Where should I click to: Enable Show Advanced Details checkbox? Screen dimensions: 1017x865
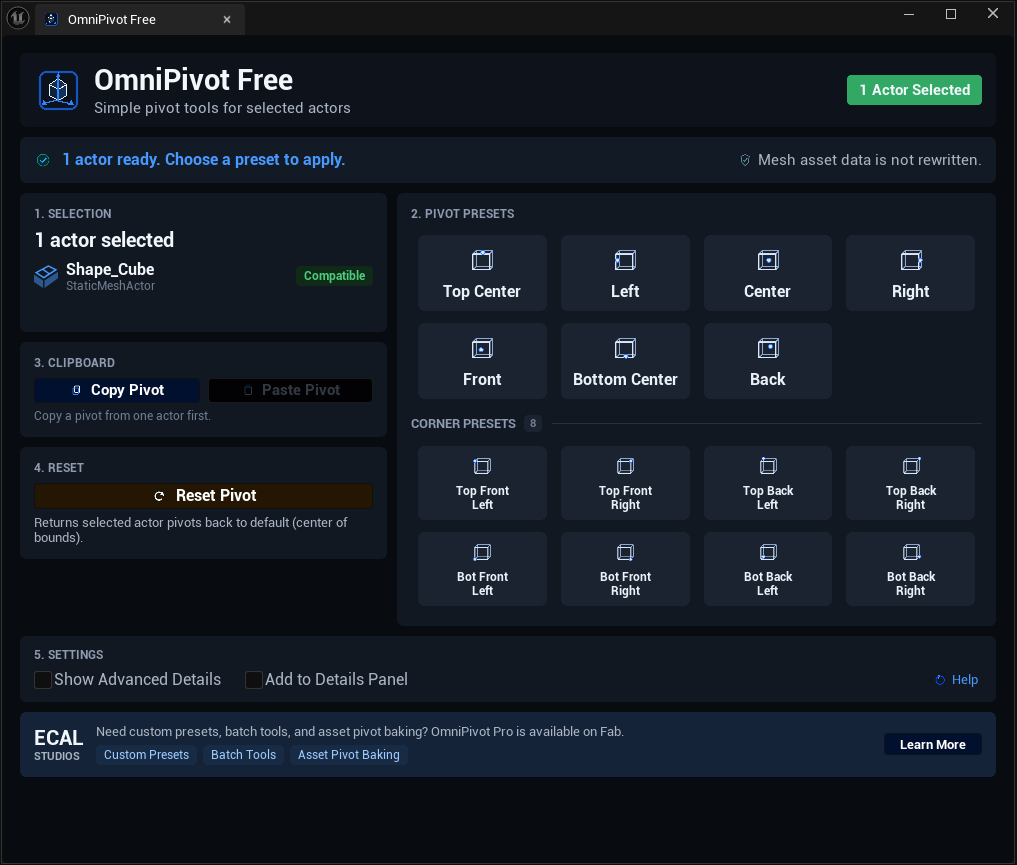click(43, 680)
